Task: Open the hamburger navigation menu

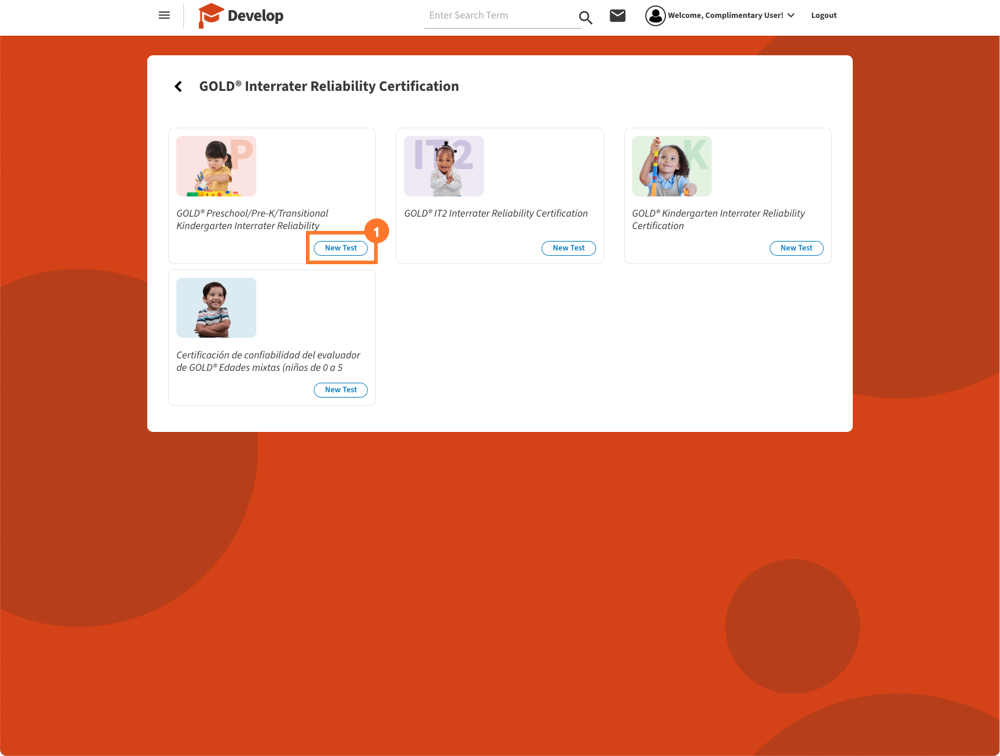Action: coord(164,16)
